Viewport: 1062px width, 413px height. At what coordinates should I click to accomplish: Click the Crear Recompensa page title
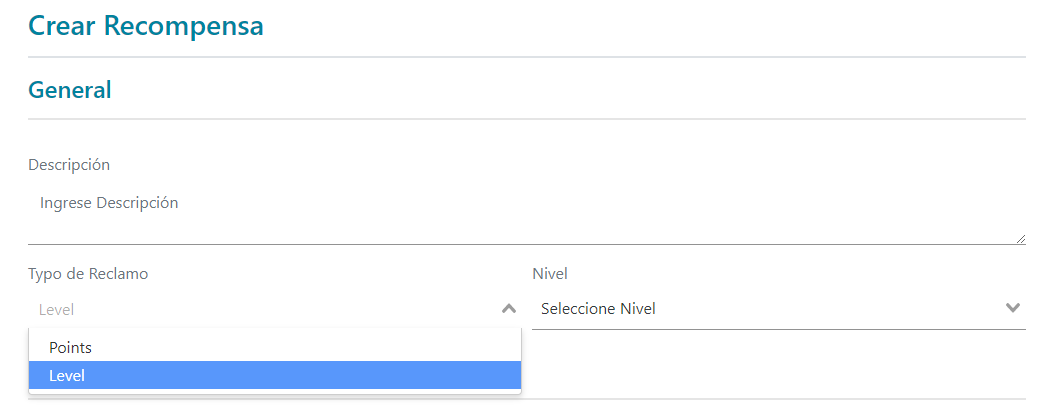pos(146,26)
